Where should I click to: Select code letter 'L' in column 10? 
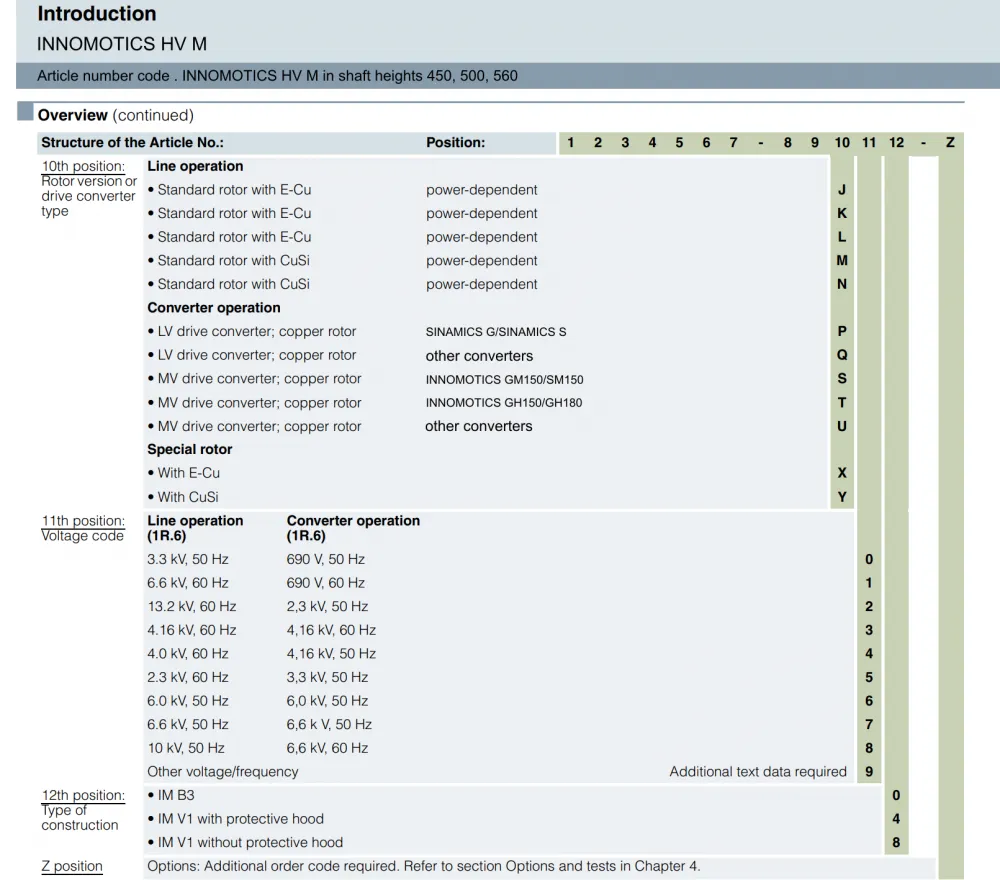(842, 237)
